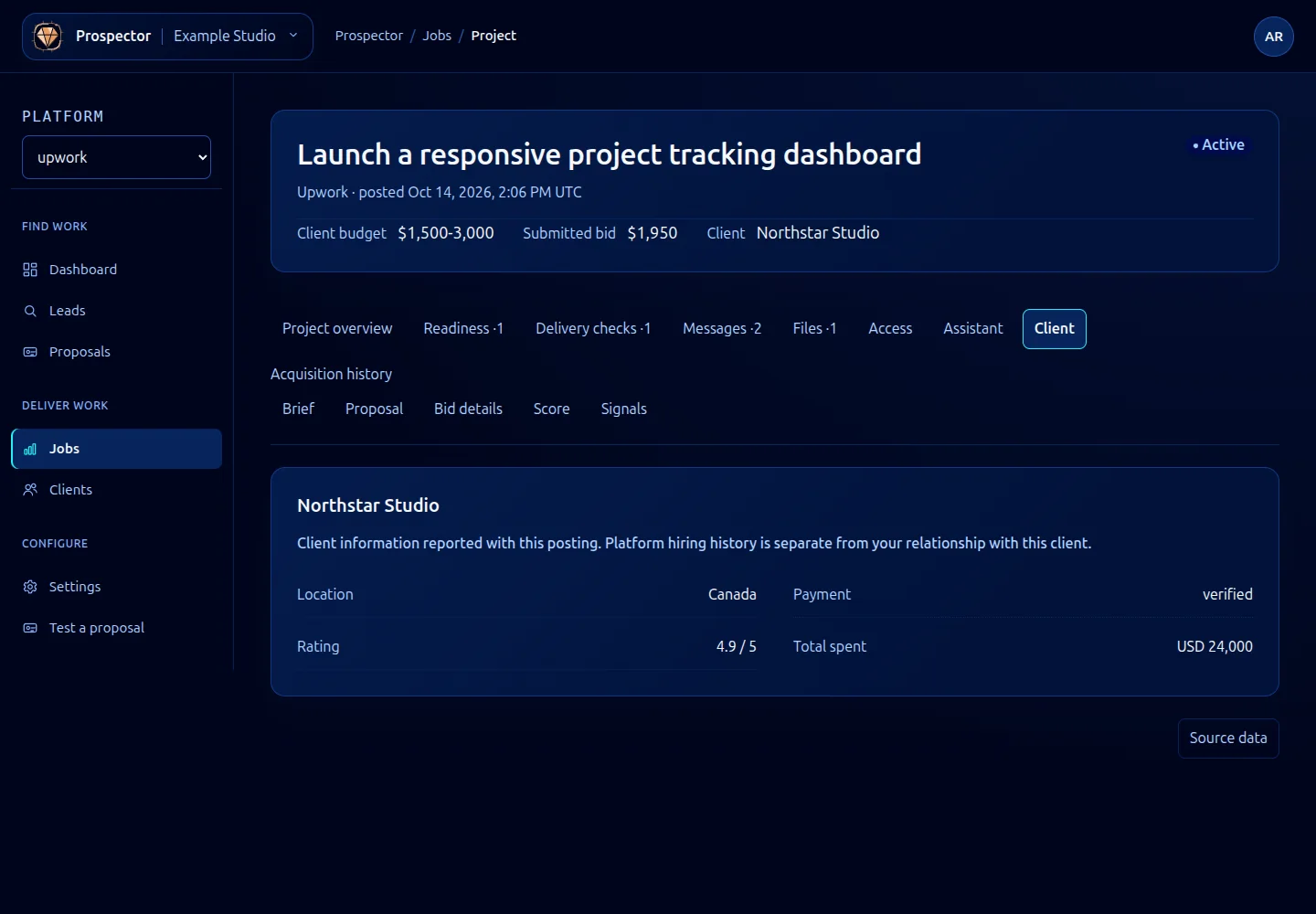Open the Signals sub-tab
The height and width of the screenshot is (914, 1316).
click(x=623, y=409)
